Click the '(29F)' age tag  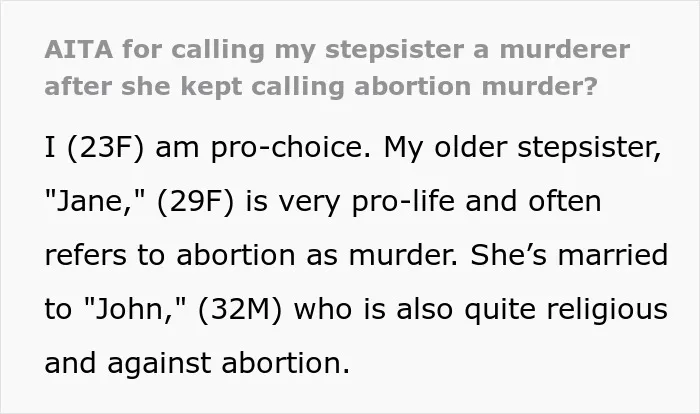pos(195,202)
